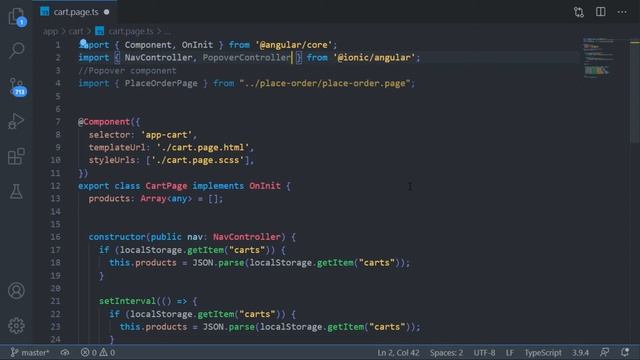Change encoding via 'UTF-8' status item
Image resolution: width=640 pixels, height=360 pixels.
[x=484, y=352]
